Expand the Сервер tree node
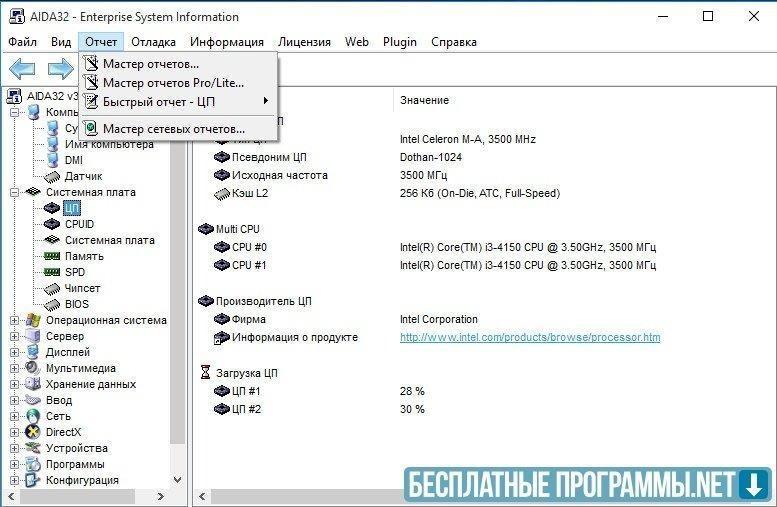777x507 pixels. tap(14, 336)
